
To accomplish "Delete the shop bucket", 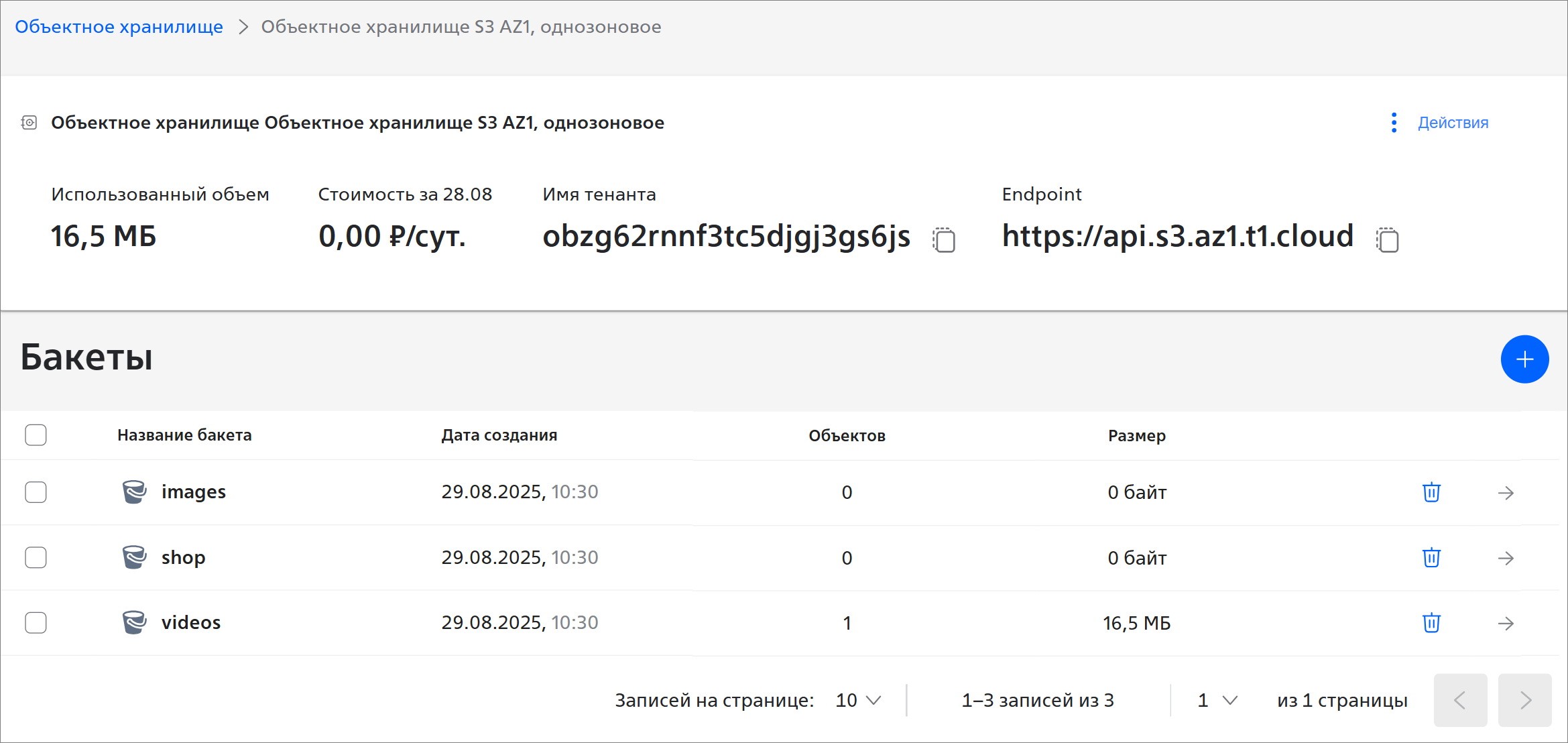I will point(1431,557).
